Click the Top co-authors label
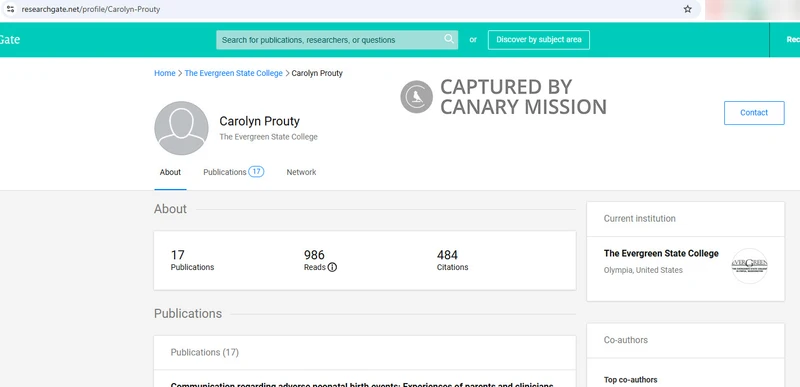The height and width of the screenshot is (387, 800). coord(630,380)
